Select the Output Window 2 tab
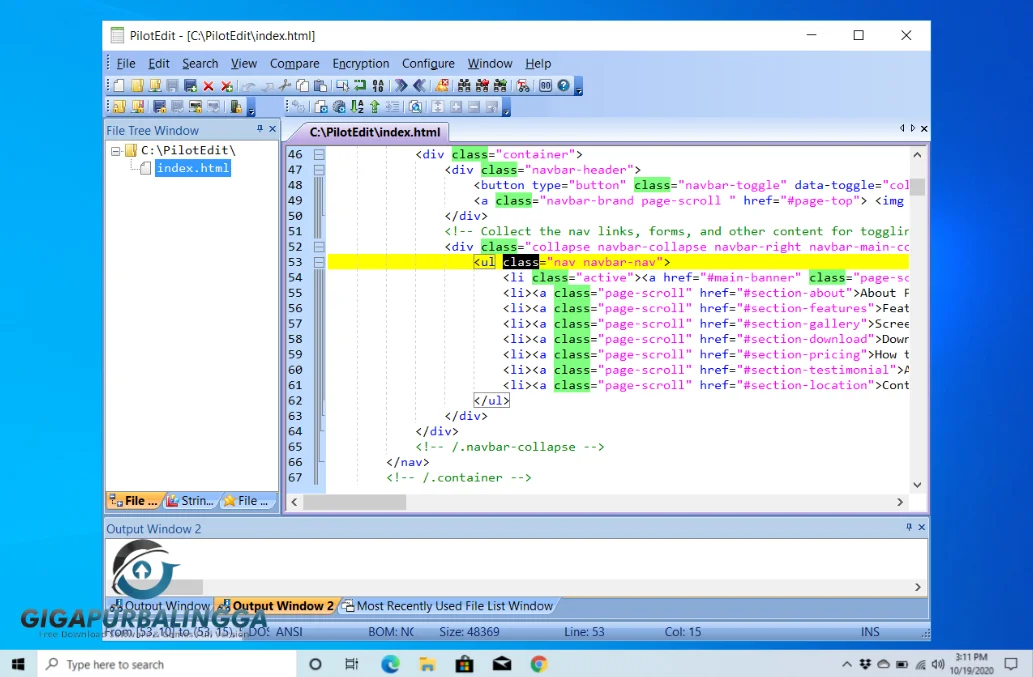 coord(277,606)
